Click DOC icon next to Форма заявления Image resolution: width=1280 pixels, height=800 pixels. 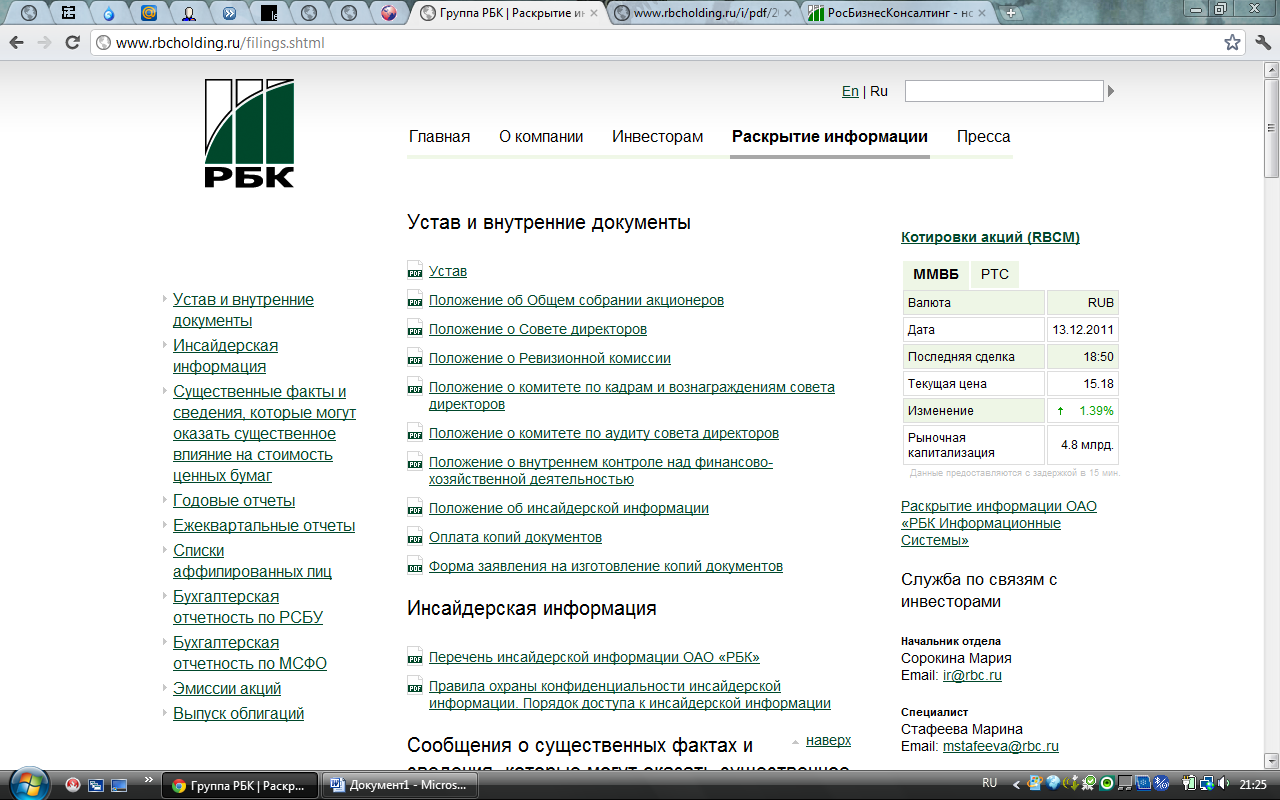[415, 566]
